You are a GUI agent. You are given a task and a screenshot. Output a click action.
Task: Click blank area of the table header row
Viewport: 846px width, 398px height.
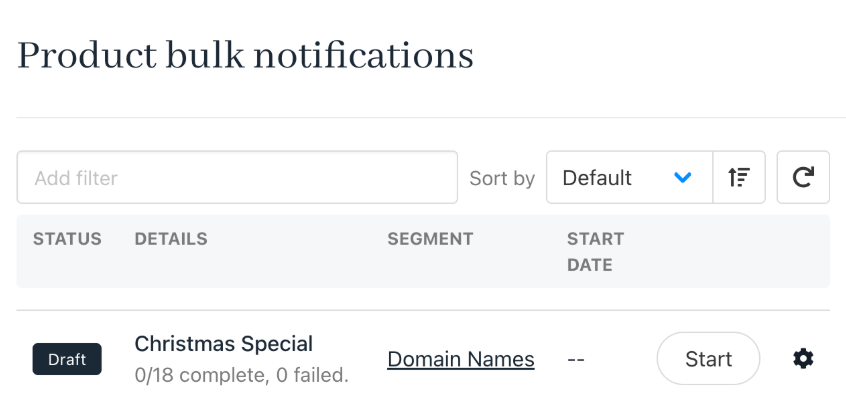click(728, 251)
